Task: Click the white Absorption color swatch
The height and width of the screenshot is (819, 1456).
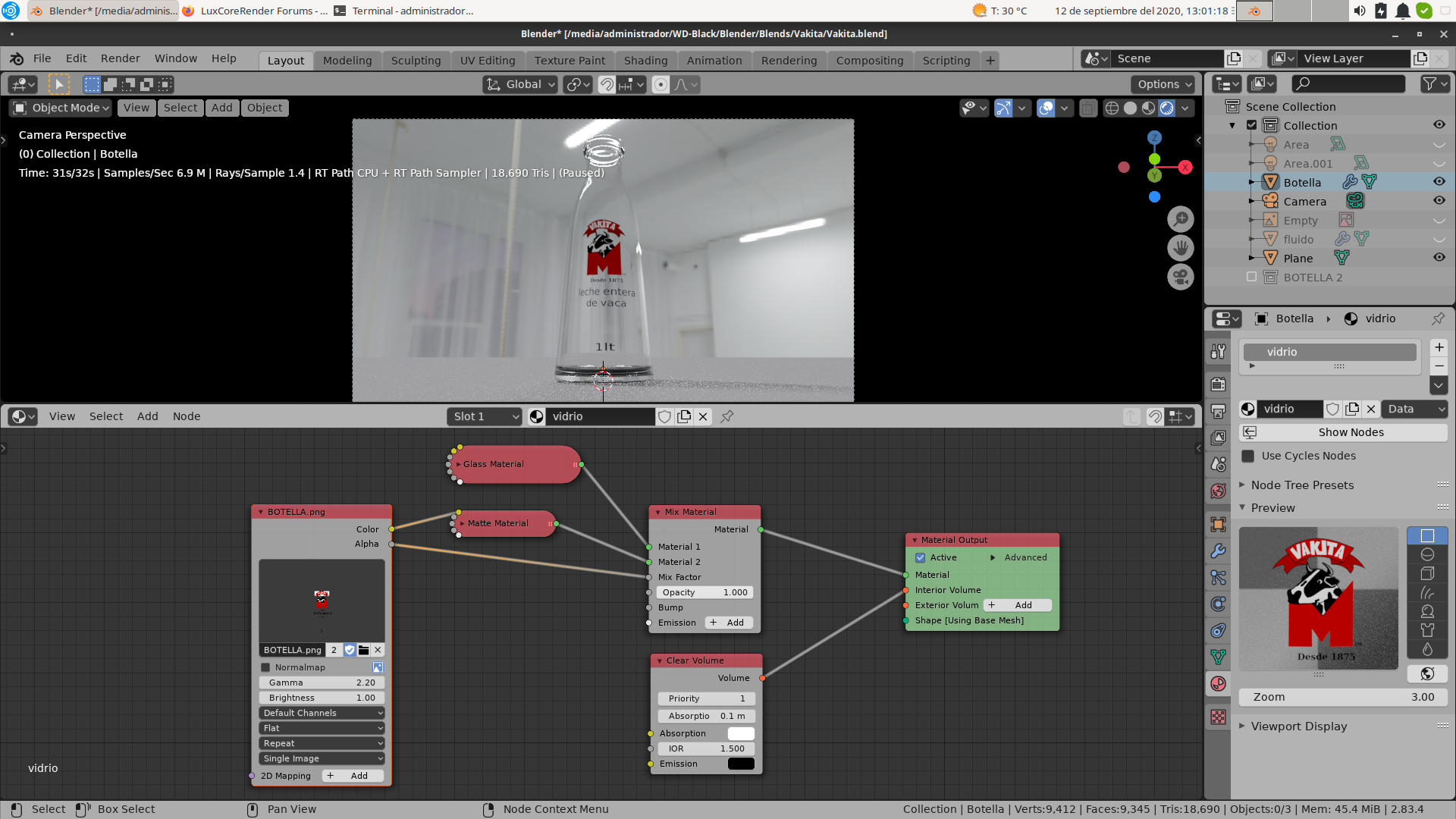Action: pos(740,733)
